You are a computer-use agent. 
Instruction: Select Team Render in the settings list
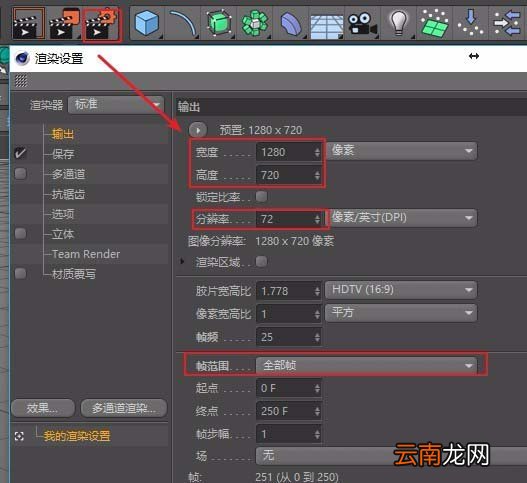click(86, 254)
